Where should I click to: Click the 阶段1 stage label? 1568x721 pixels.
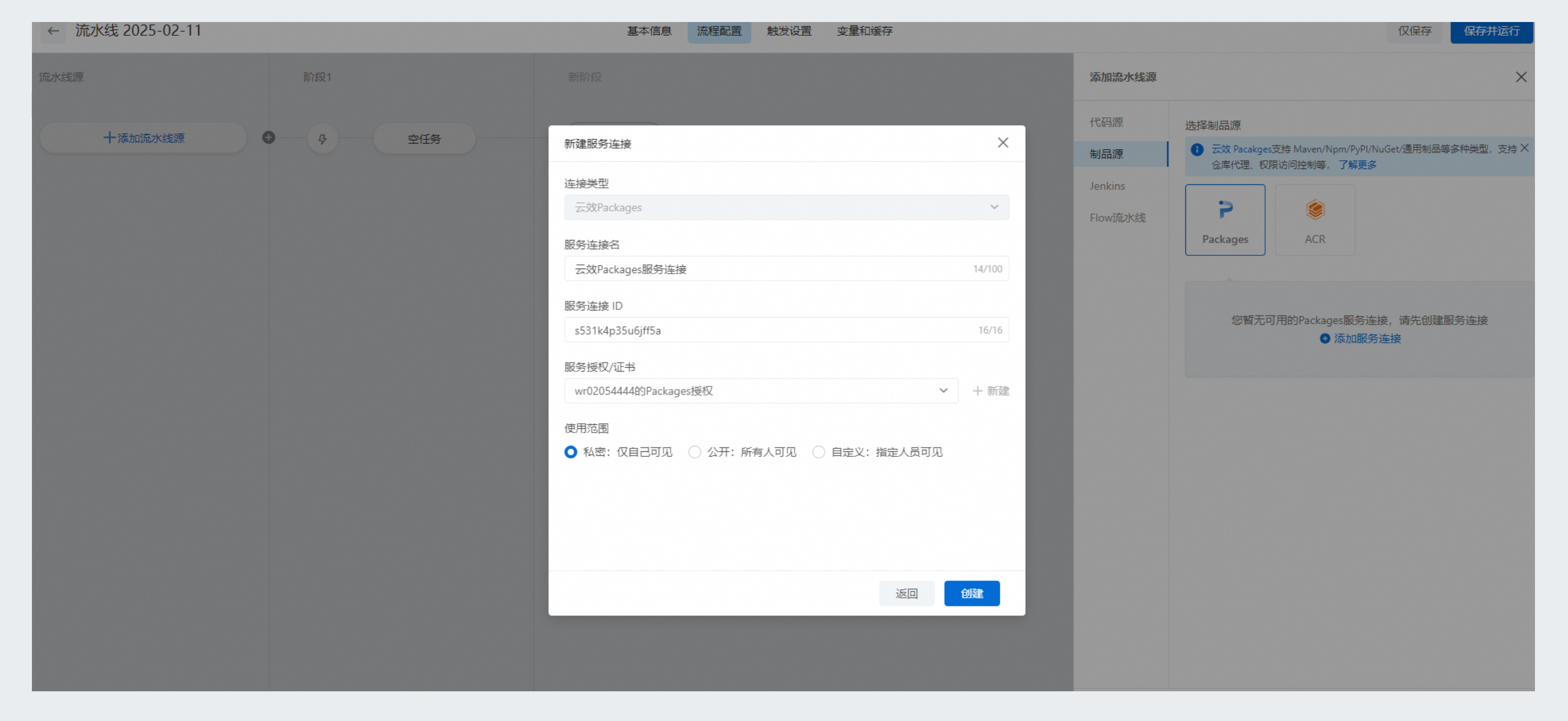pos(317,77)
